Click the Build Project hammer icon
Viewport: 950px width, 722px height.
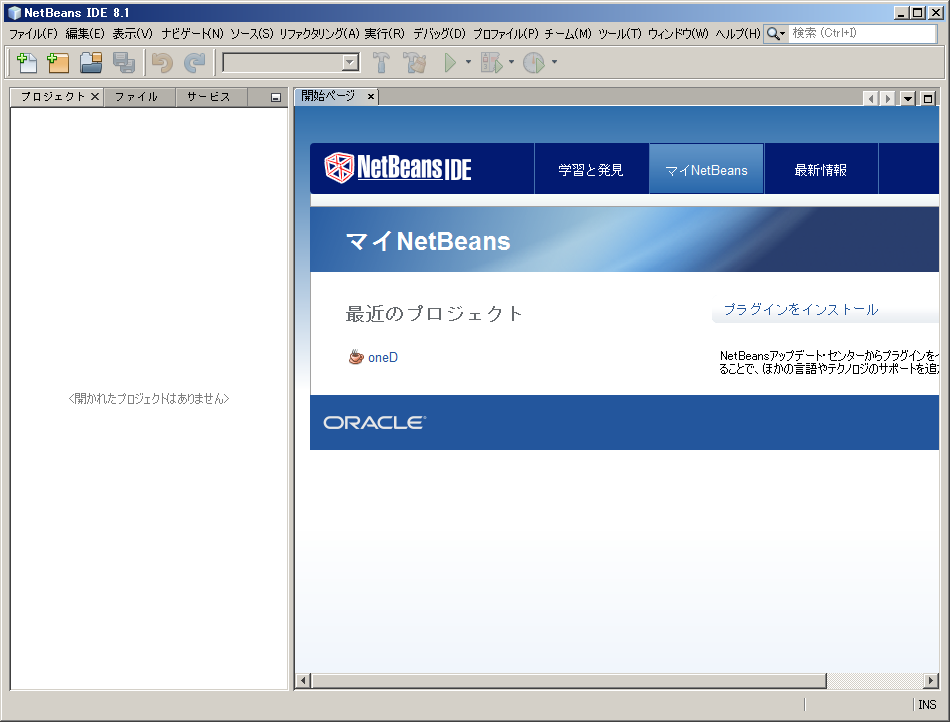click(x=381, y=62)
